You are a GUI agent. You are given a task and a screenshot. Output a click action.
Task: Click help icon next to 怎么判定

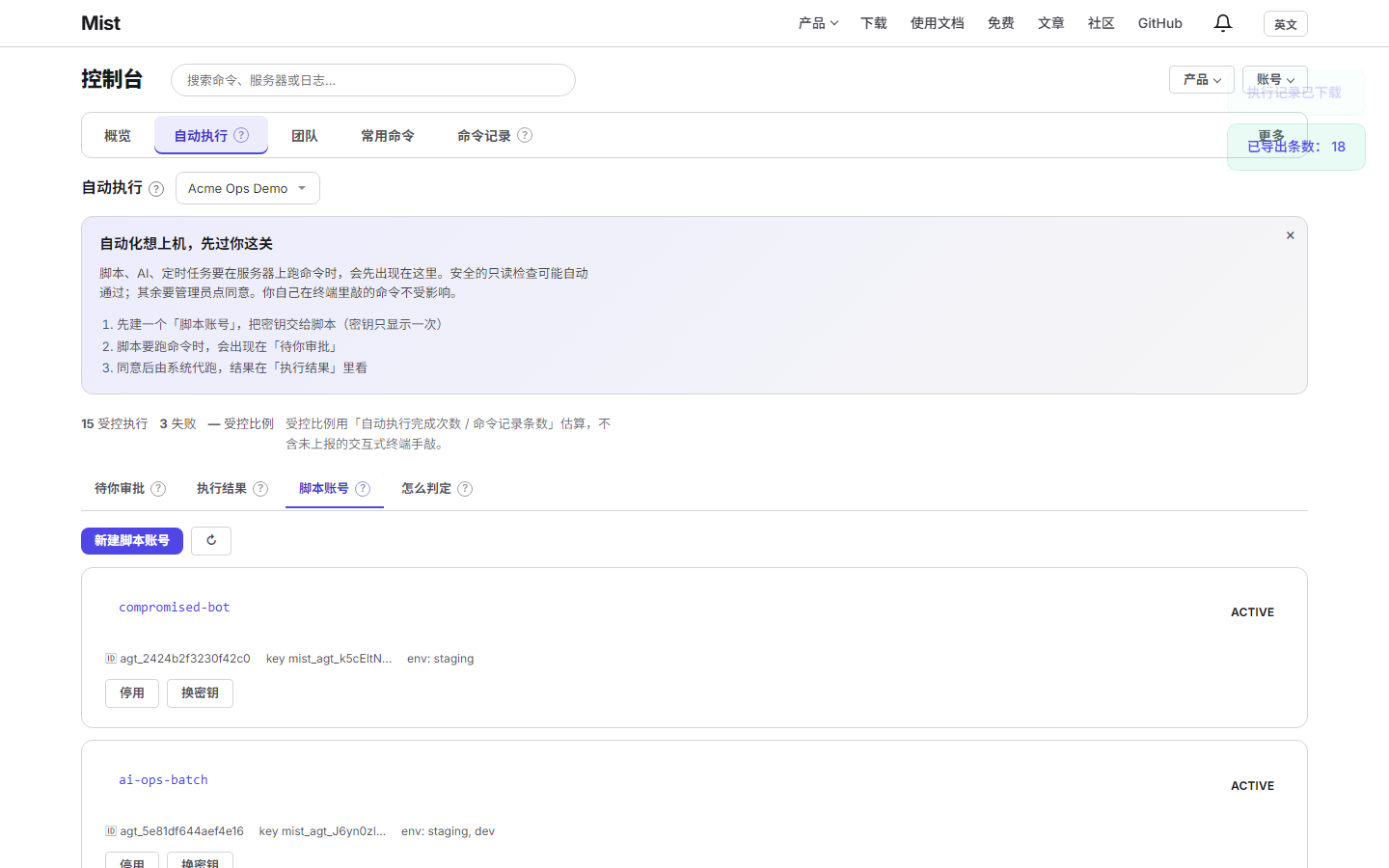pyautogui.click(x=465, y=489)
